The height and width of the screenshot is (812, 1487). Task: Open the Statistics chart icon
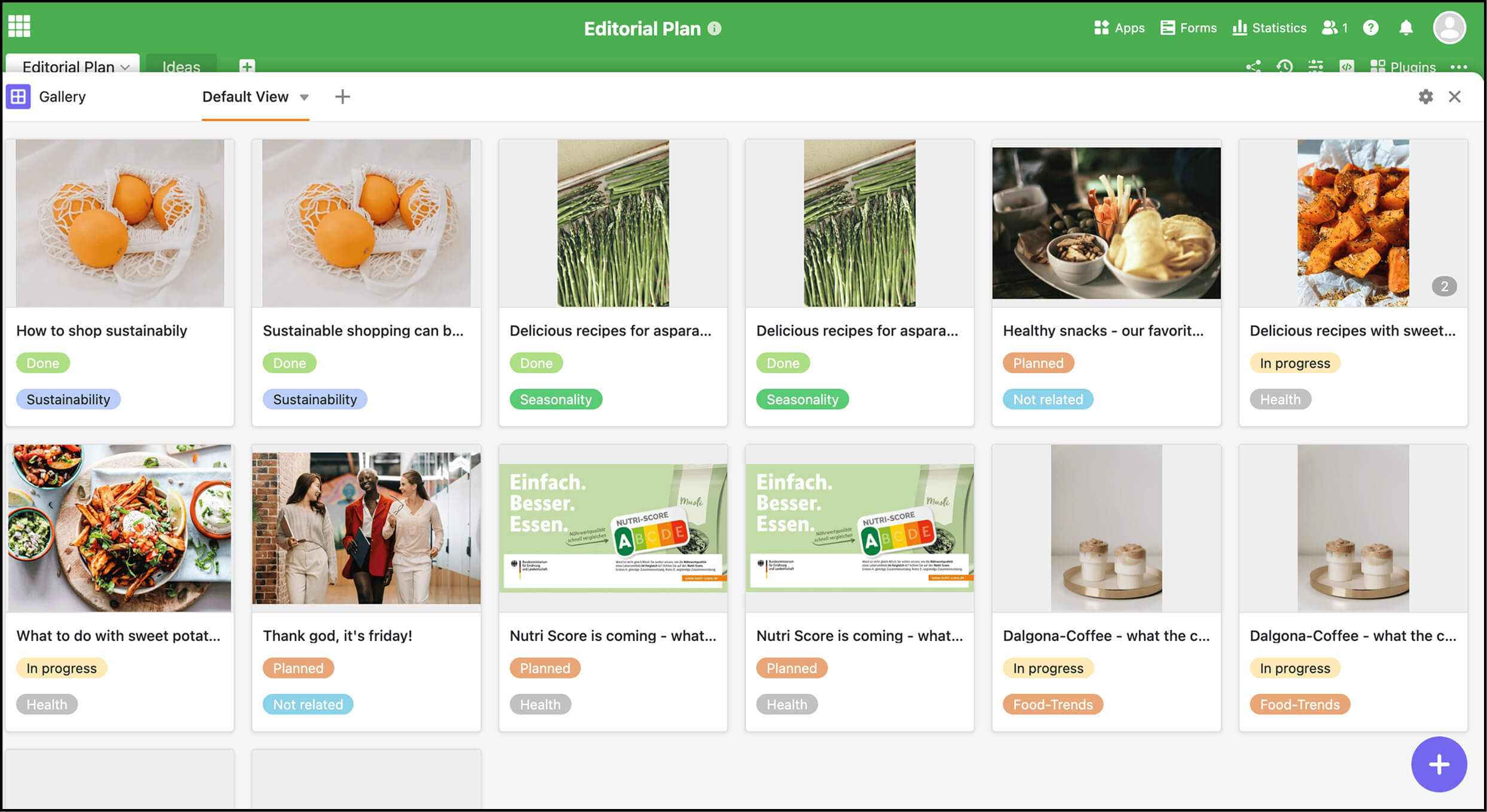tap(1239, 28)
